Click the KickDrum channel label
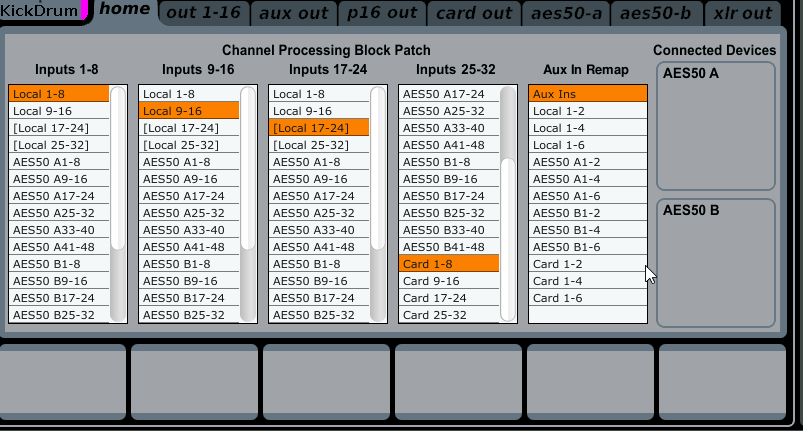Viewport: 803px width, 431px height. tap(40, 10)
